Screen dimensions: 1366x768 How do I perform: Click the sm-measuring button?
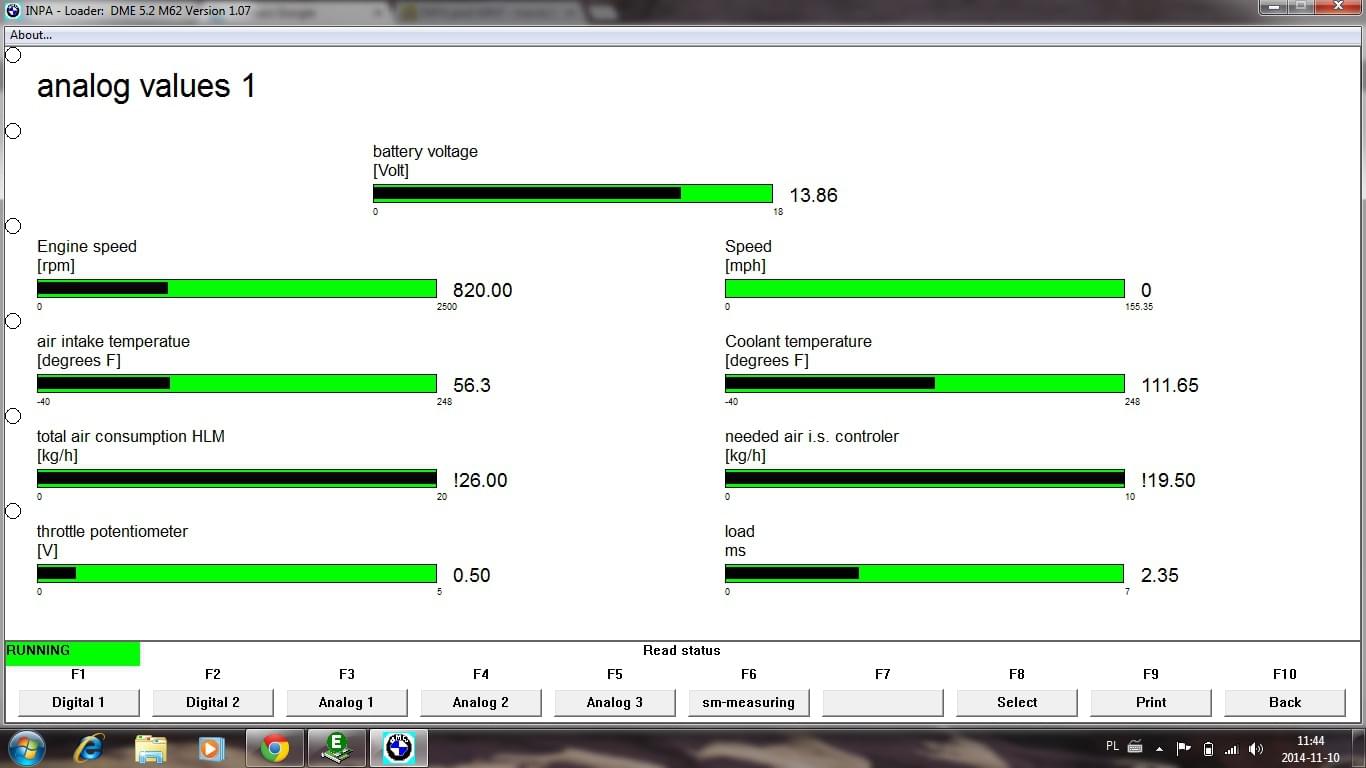coord(749,702)
